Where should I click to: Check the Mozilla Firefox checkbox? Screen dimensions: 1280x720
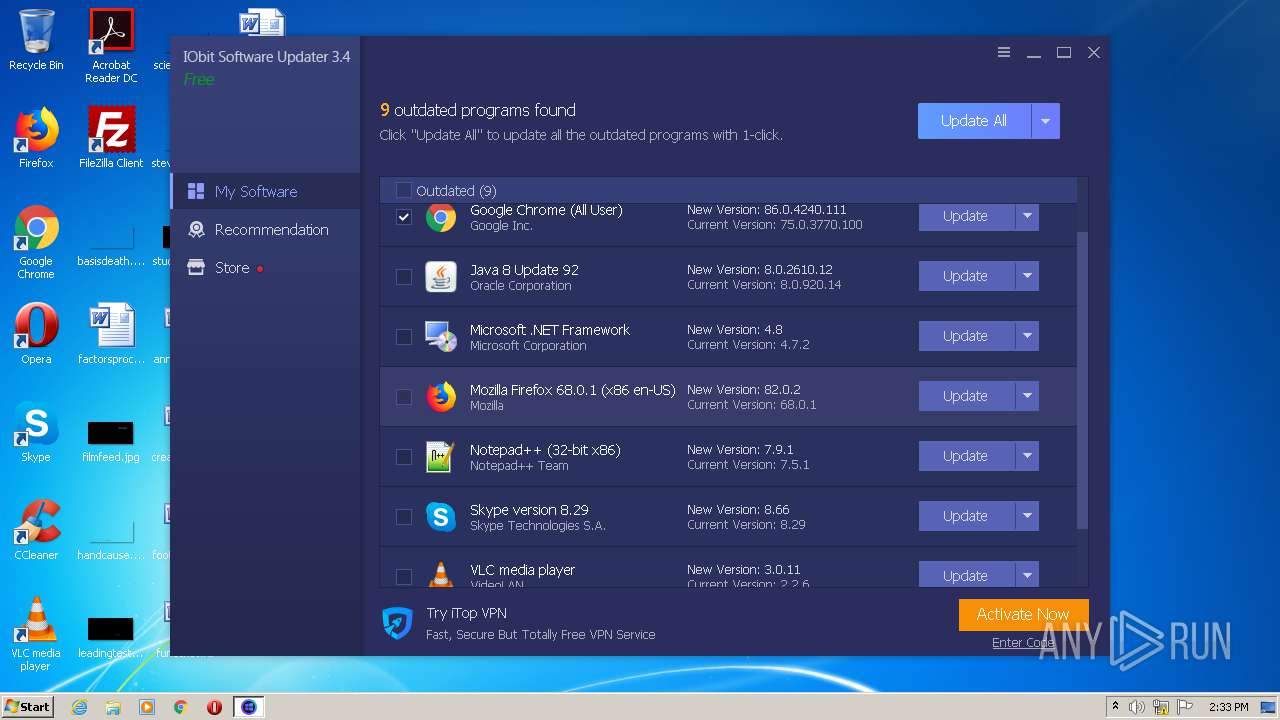(x=404, y=397)
